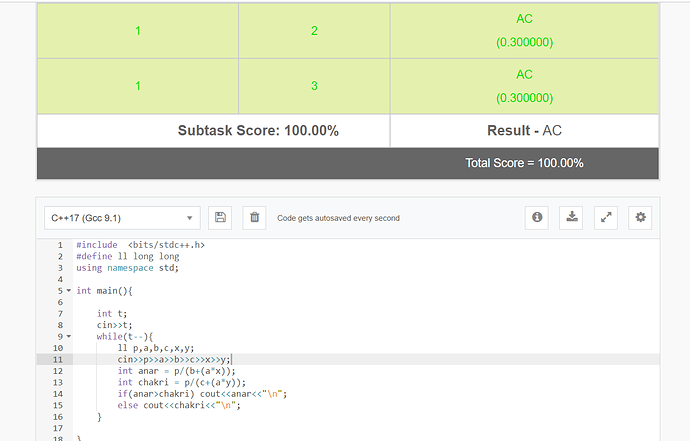Click the AC (0.300000) result for task 2
The image size is (690, 441).
point(525,30)
